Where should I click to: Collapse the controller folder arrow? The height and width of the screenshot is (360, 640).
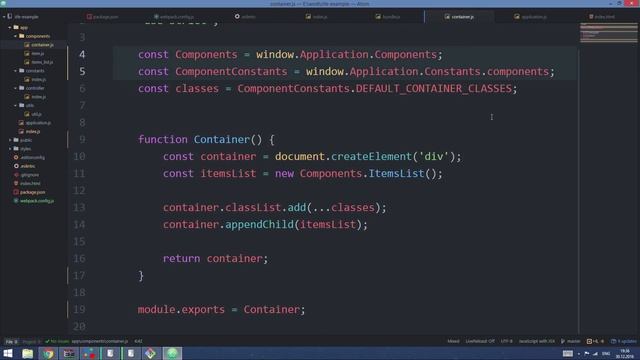[x=16, y=88]
